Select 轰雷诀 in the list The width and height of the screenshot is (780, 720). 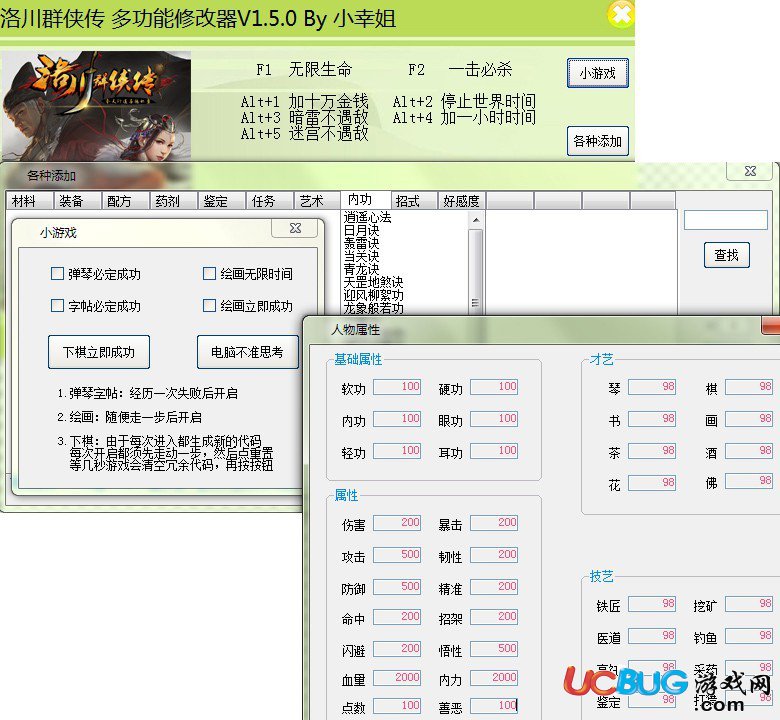361,243
